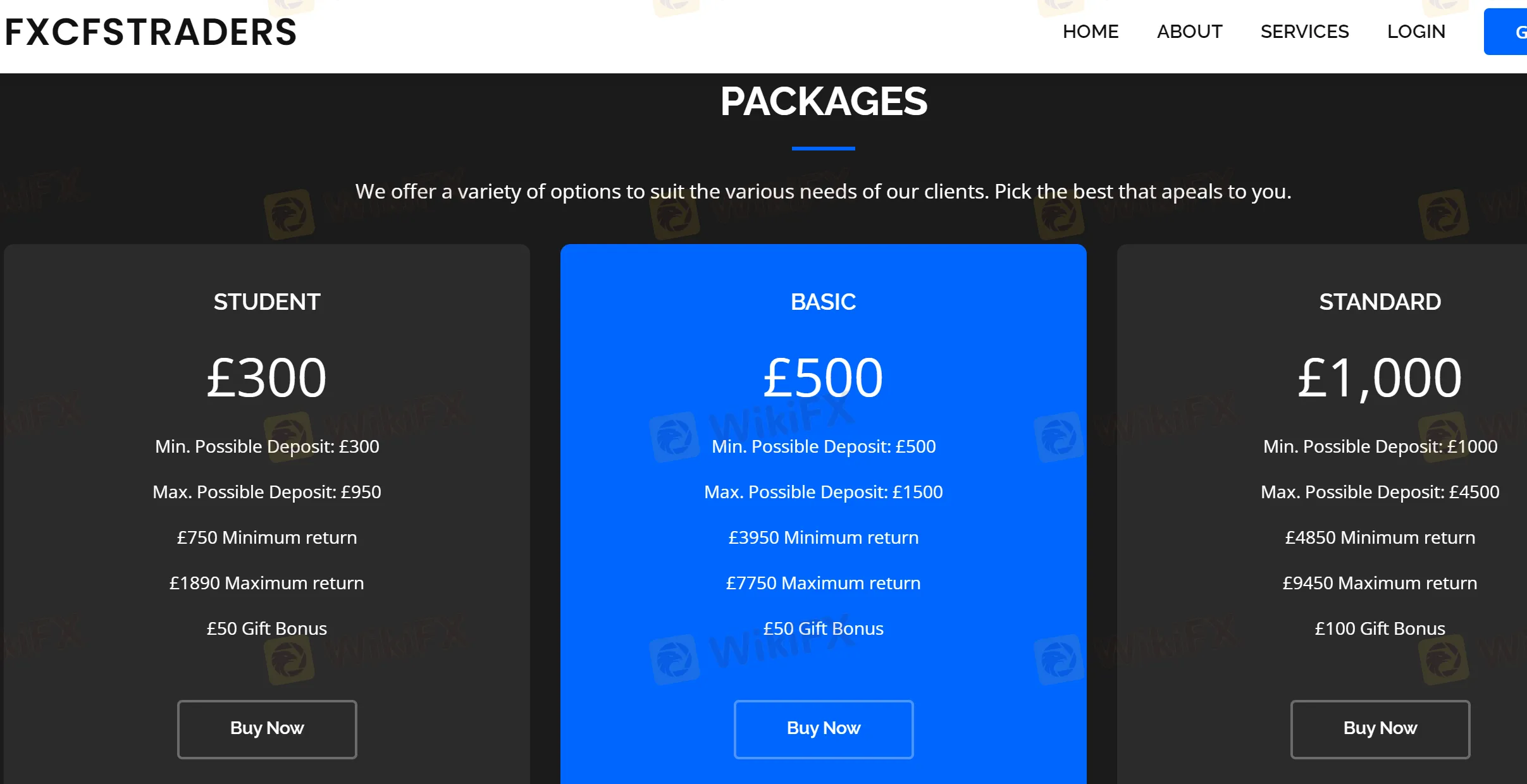Click the £1,000 price text
Viewport: 1527px width, 784px height.
[1380, 377]
